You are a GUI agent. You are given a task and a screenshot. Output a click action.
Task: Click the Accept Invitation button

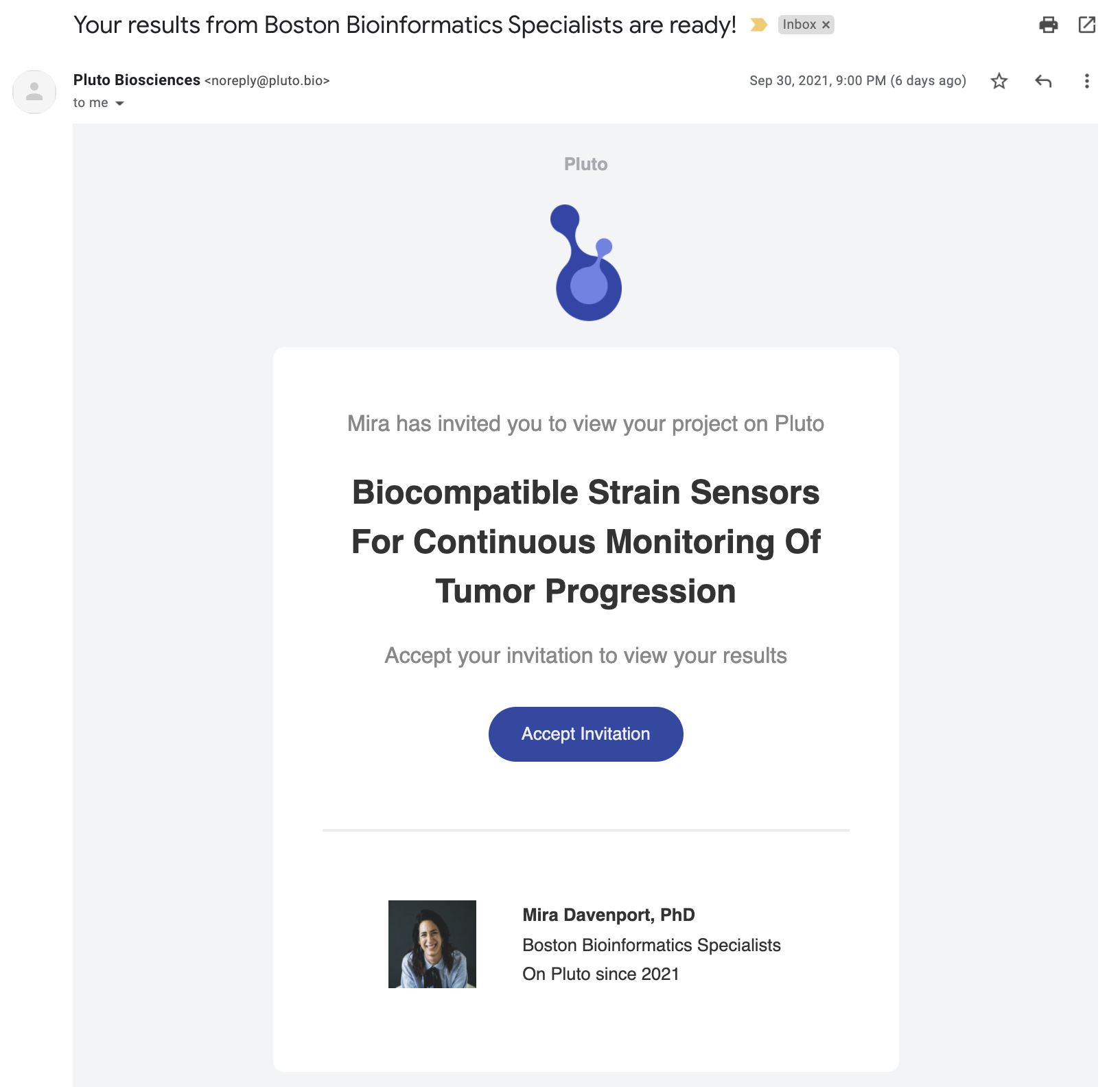tap(585, 734)
